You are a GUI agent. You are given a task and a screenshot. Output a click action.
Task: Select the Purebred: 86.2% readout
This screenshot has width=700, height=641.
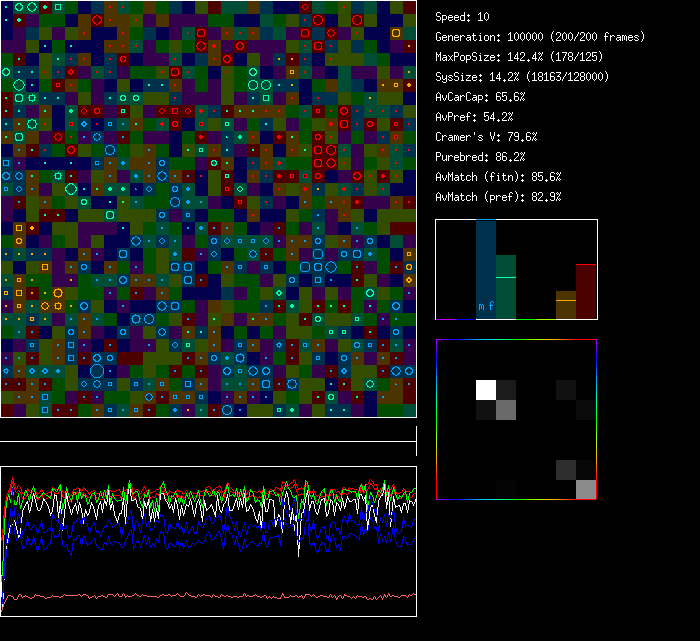point(480,157)
